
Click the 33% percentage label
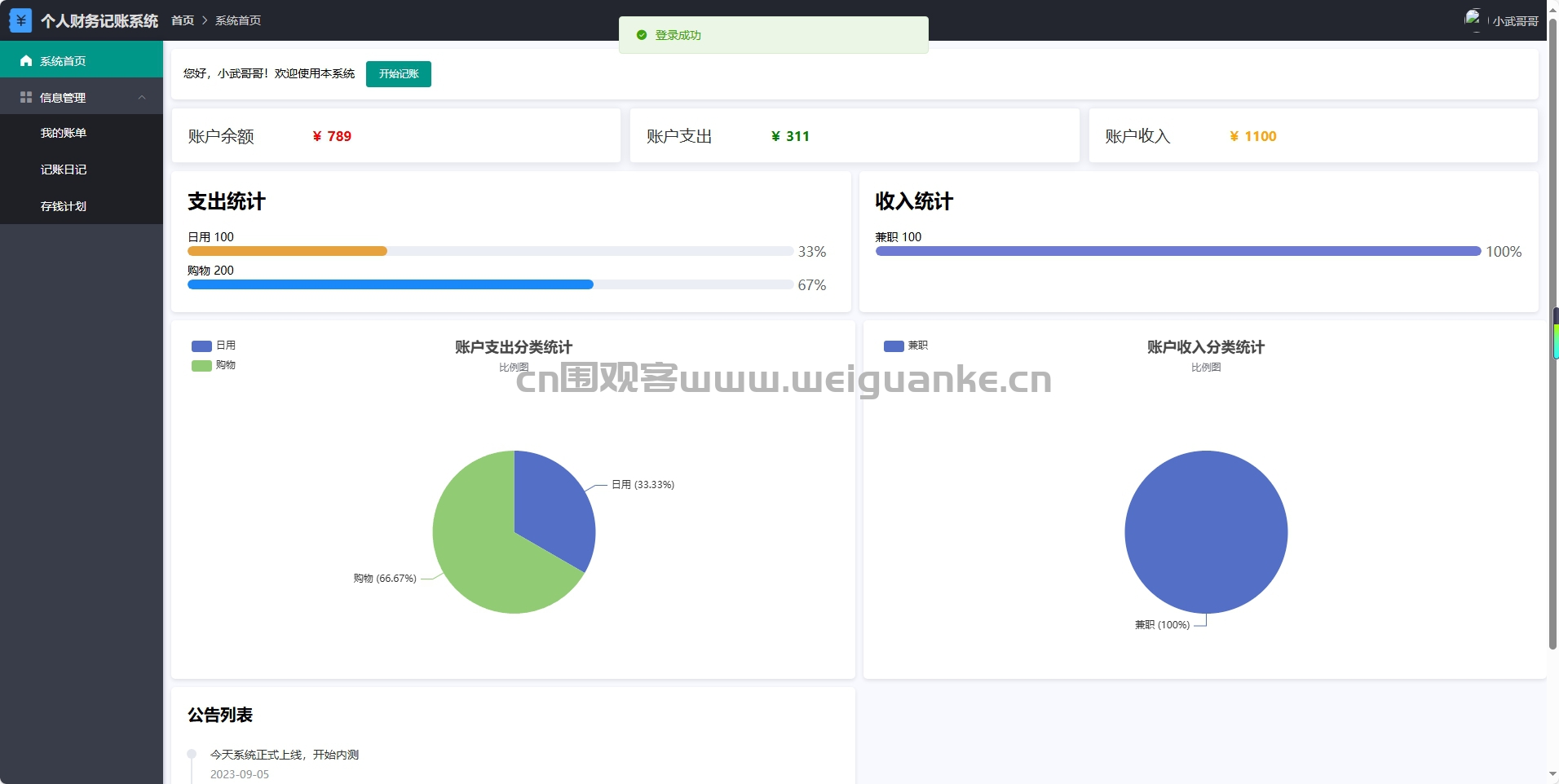(812, 252)
